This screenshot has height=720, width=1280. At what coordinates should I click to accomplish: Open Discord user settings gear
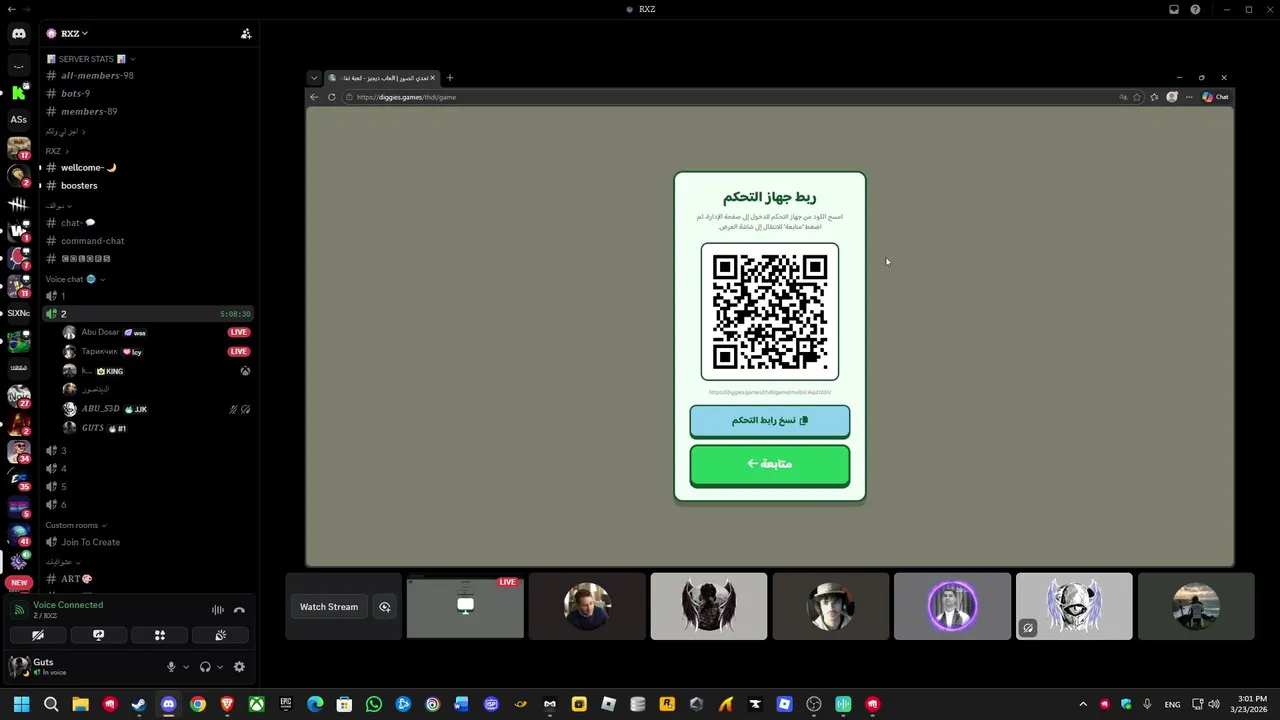pos(239,667)
